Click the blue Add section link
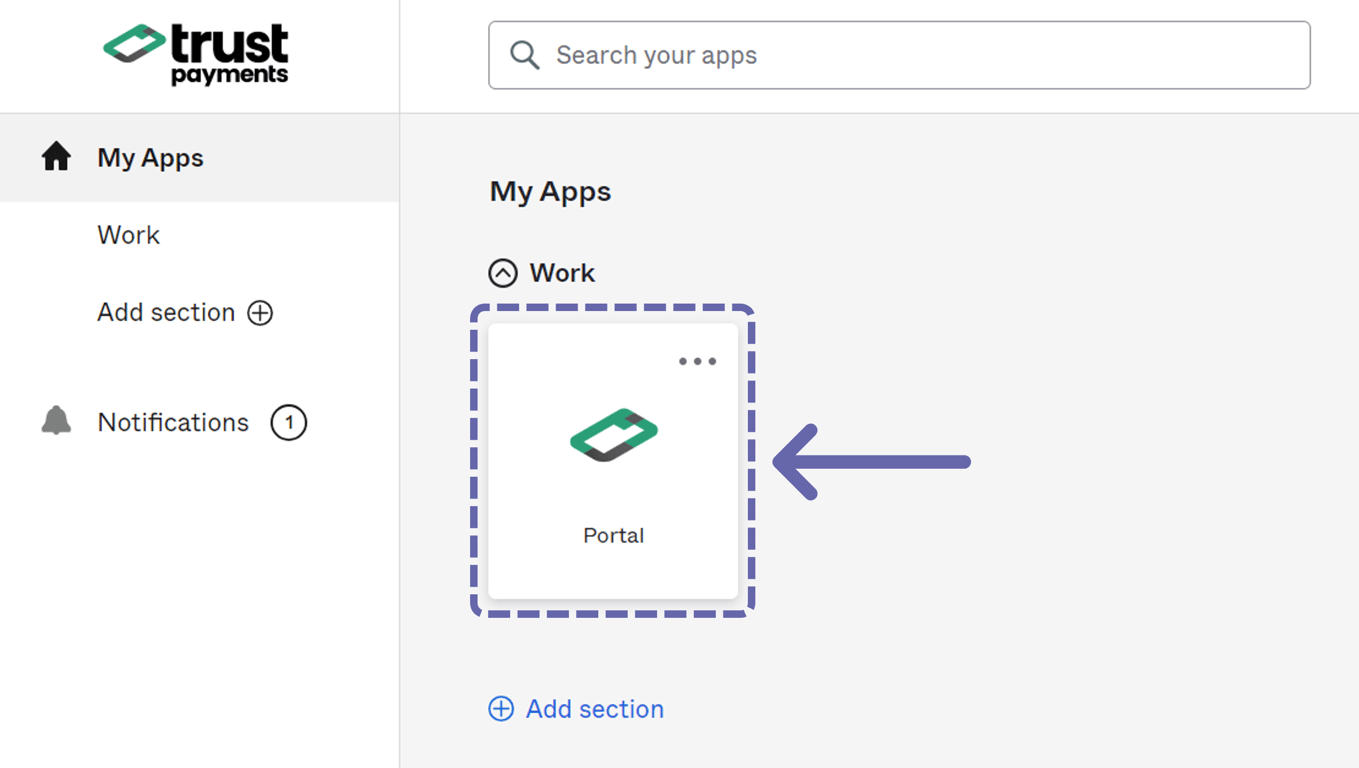 [x=594, y=709]
